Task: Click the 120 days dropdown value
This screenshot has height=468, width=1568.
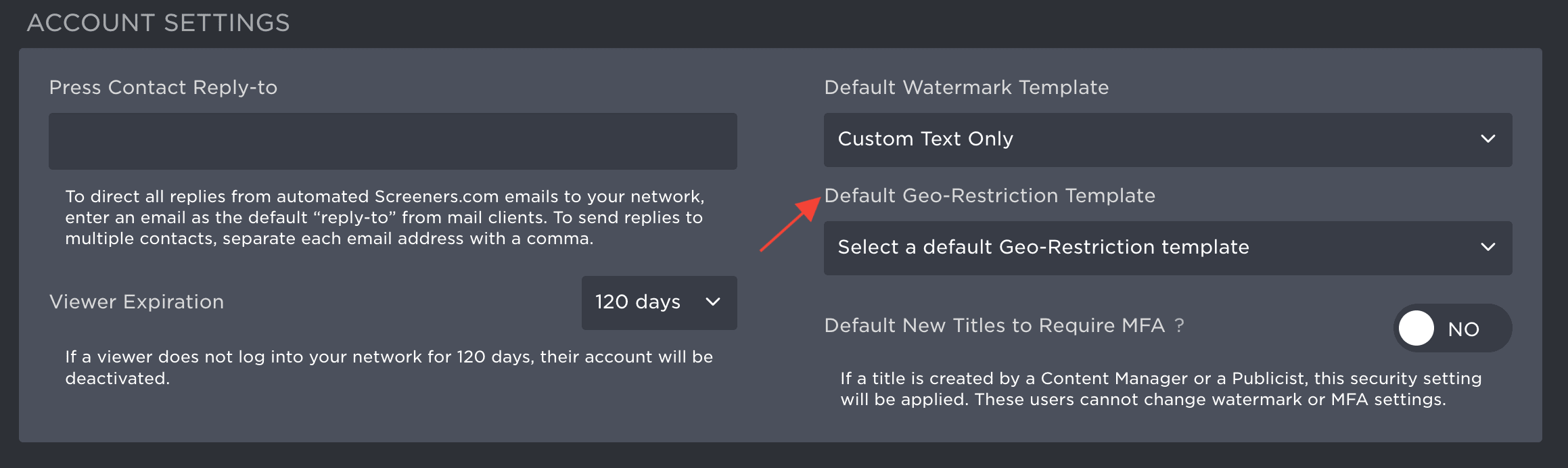Action: click(x=637, y=303)
